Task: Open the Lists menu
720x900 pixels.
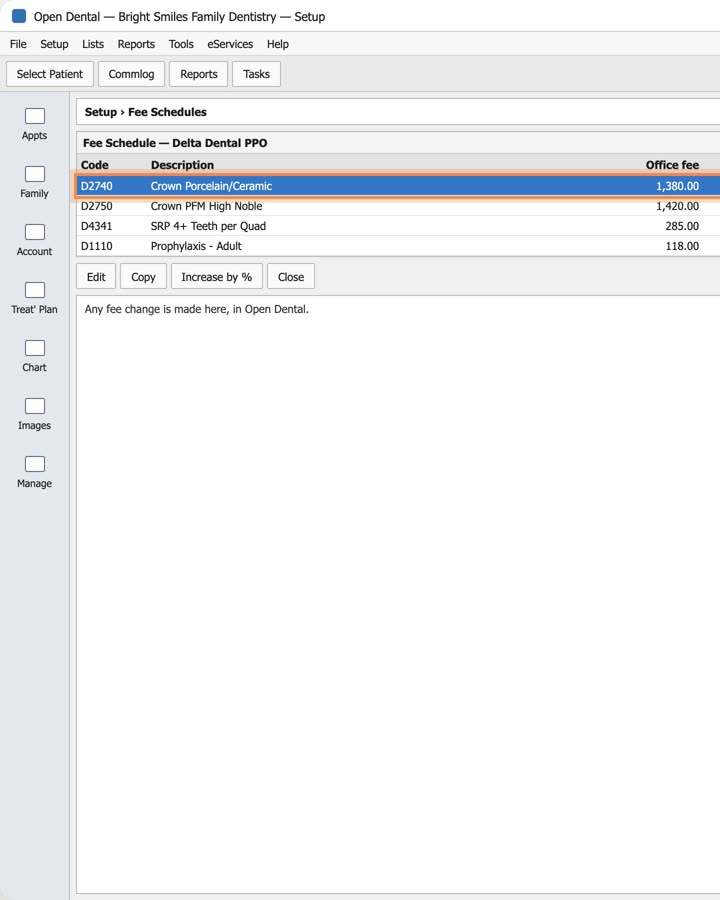Action: click(93, 44)
